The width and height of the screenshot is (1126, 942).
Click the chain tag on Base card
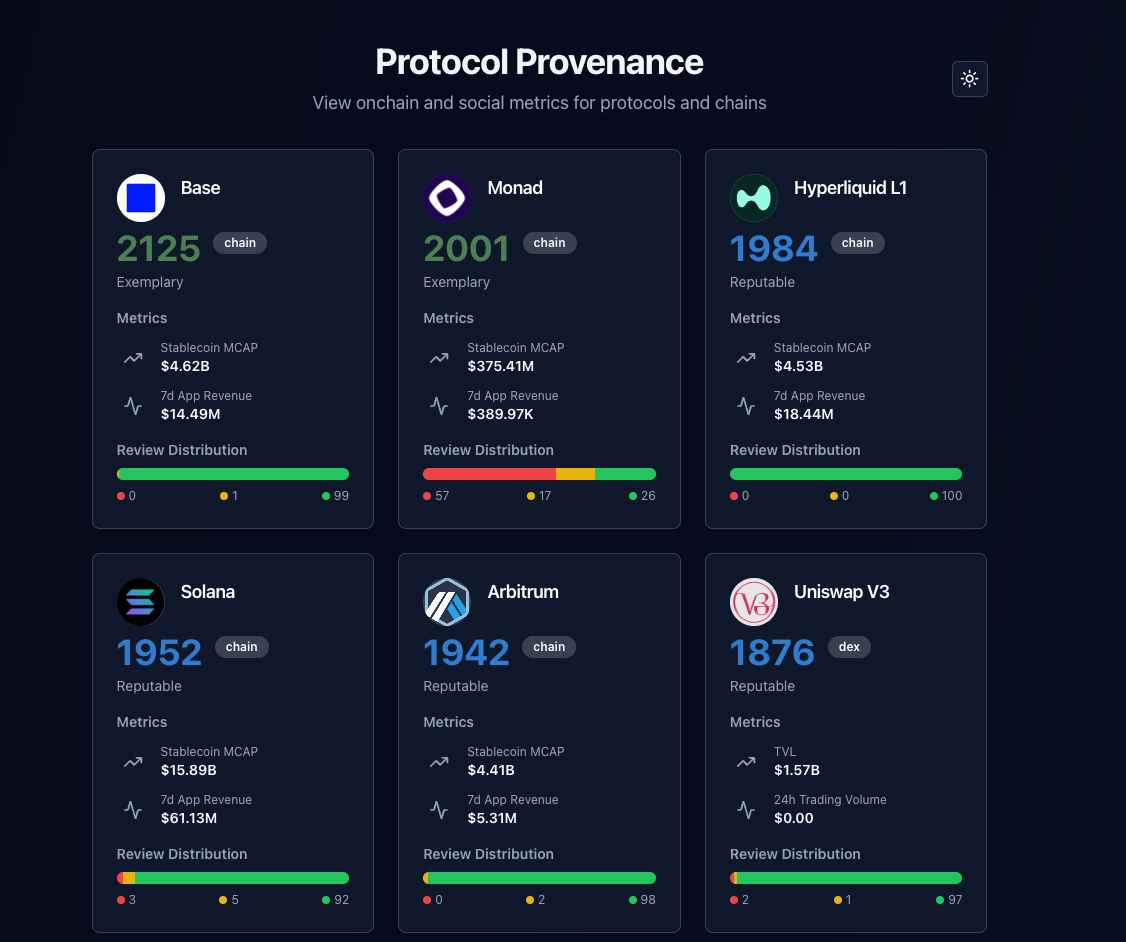[240, 243]
